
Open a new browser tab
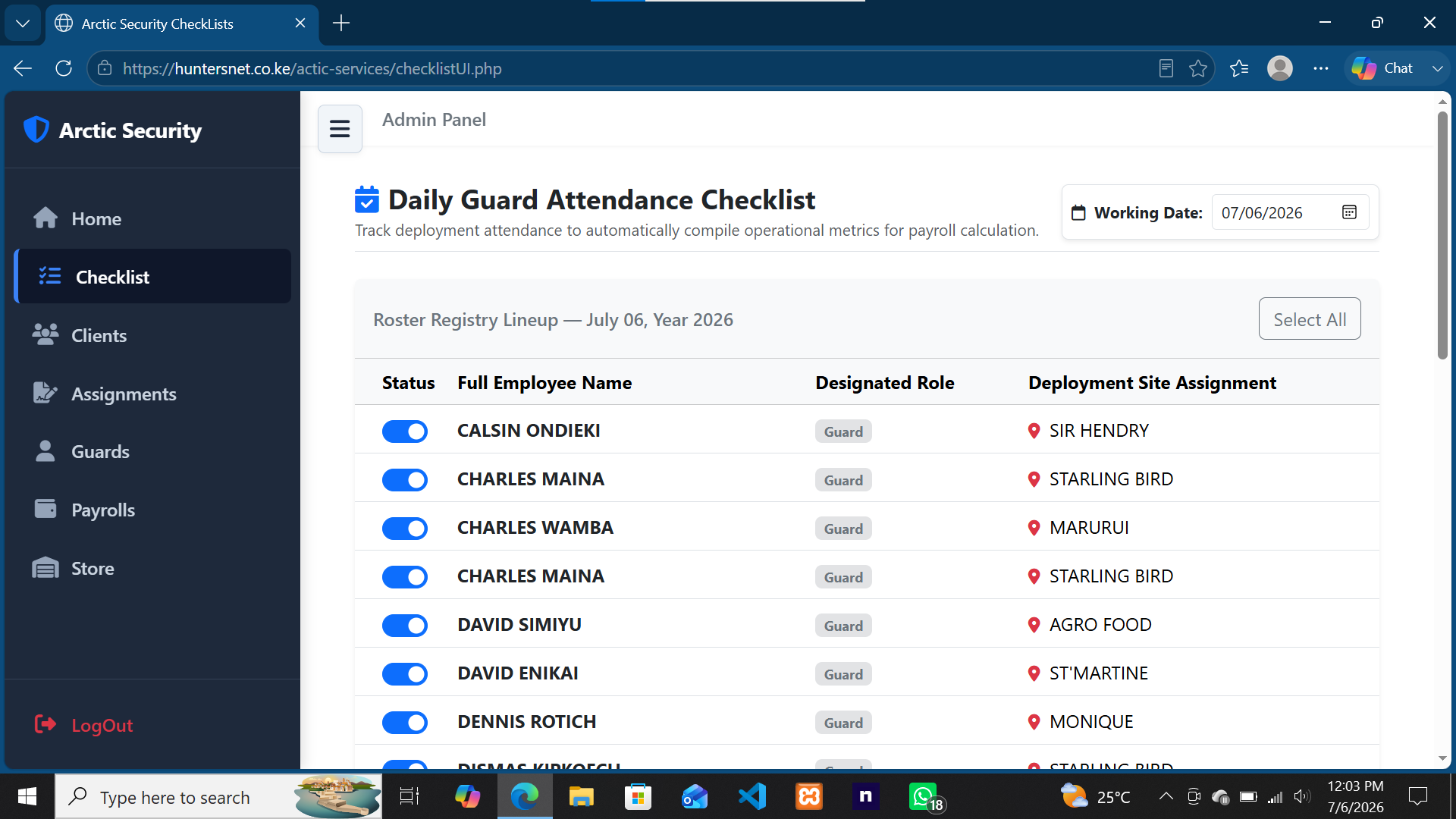[341, 24]
